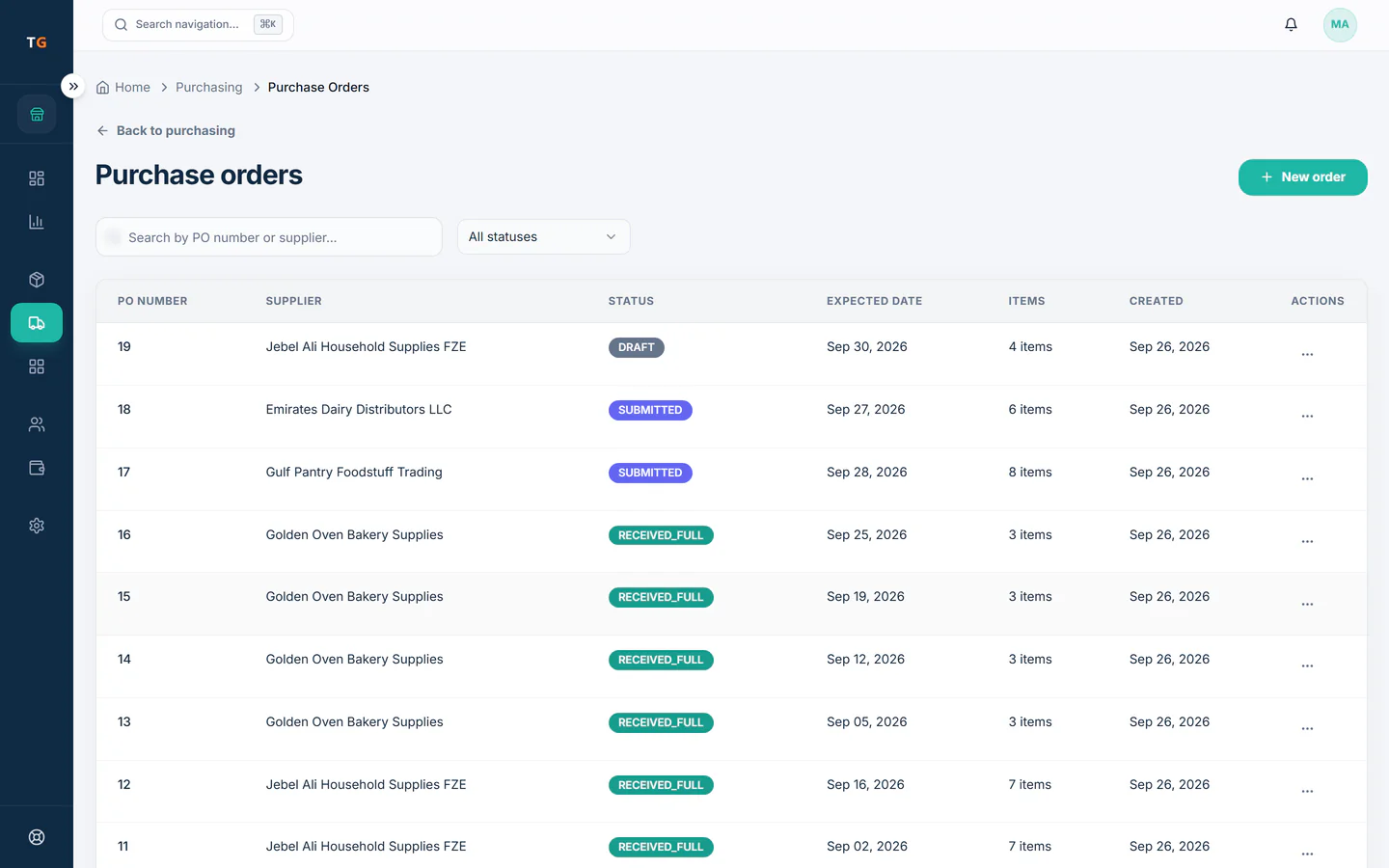
Task: Open actions menu for PO 17
Action: (1307, 479)
